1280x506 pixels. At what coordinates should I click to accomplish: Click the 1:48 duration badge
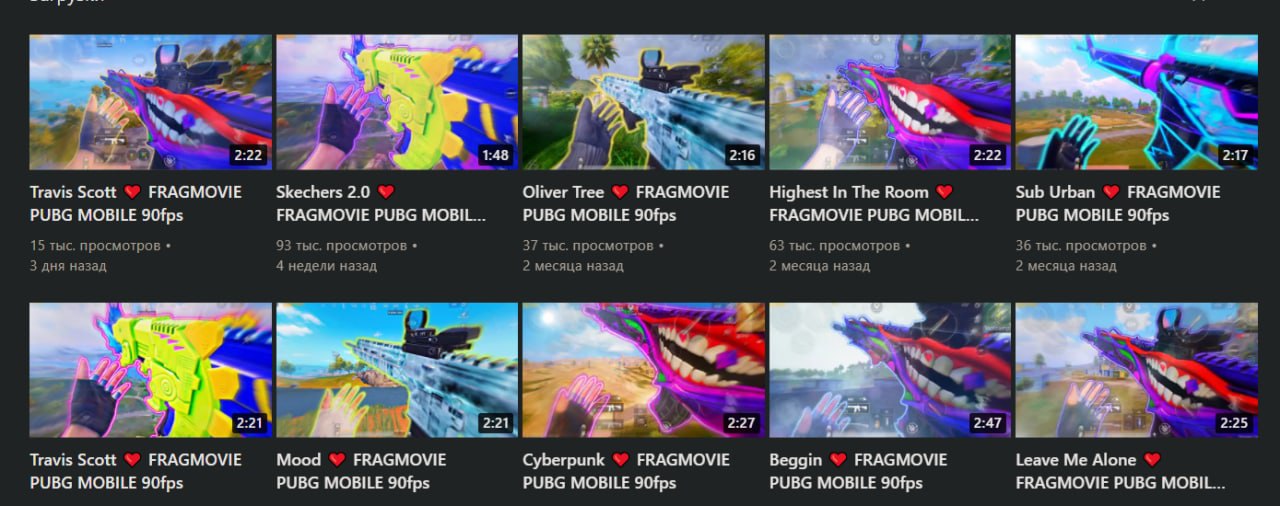tap(494, 155)
